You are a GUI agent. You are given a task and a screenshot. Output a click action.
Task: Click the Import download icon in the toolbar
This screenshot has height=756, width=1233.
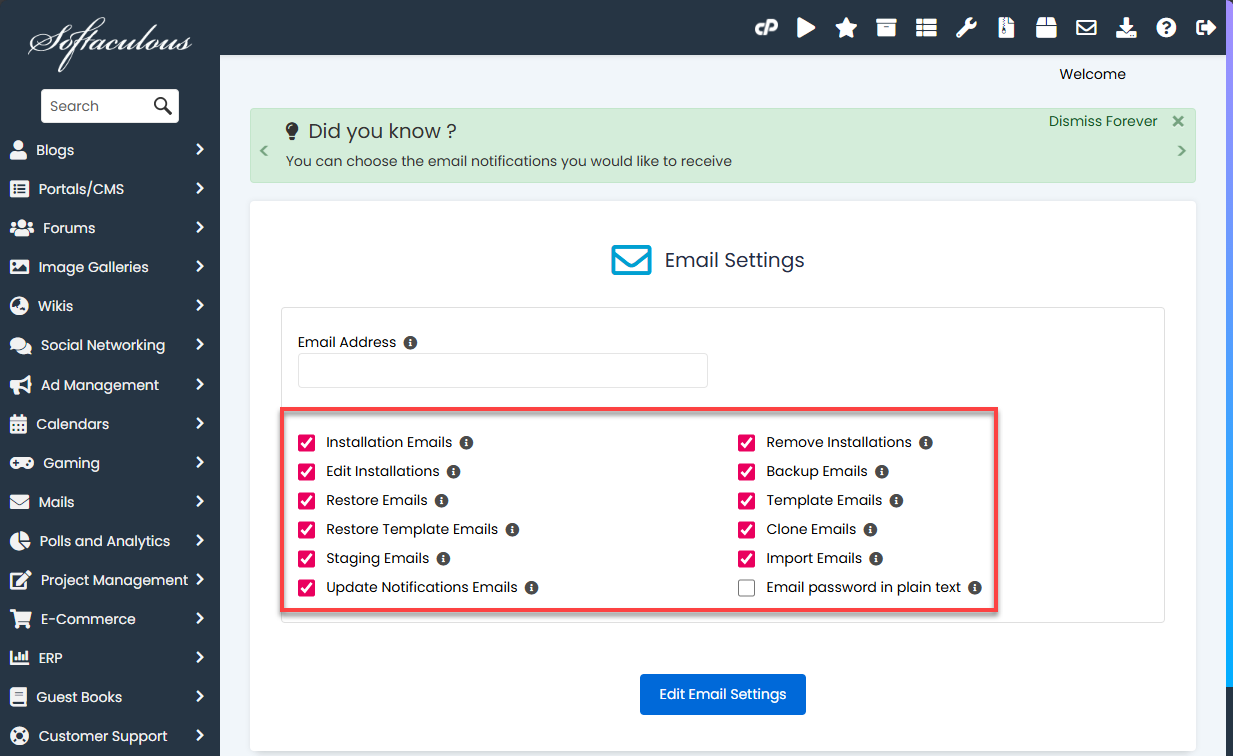click(x=1126, y=28)
